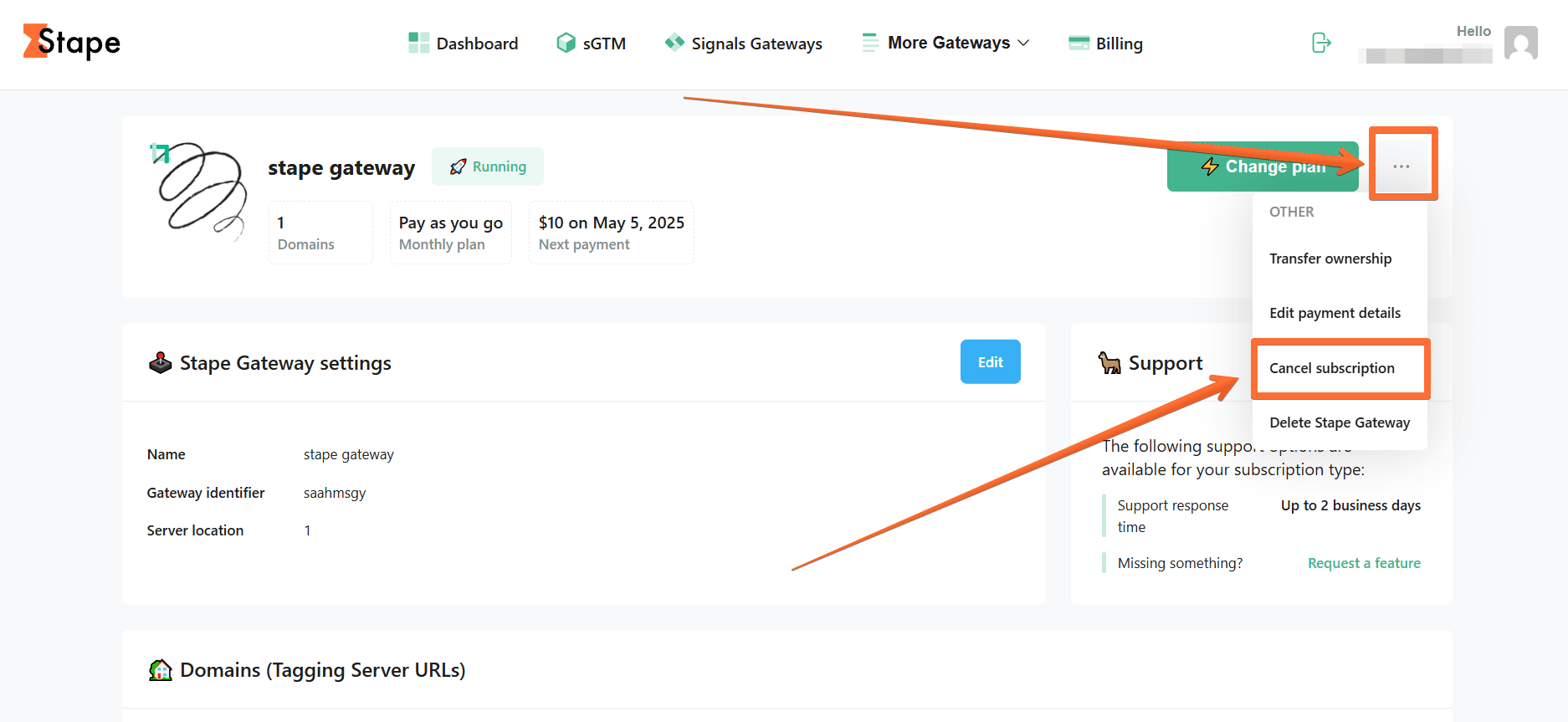This screenshot has height=722, width=1568.
Task: Toggle the three-dots more options menu
Action: point(1401,166)
